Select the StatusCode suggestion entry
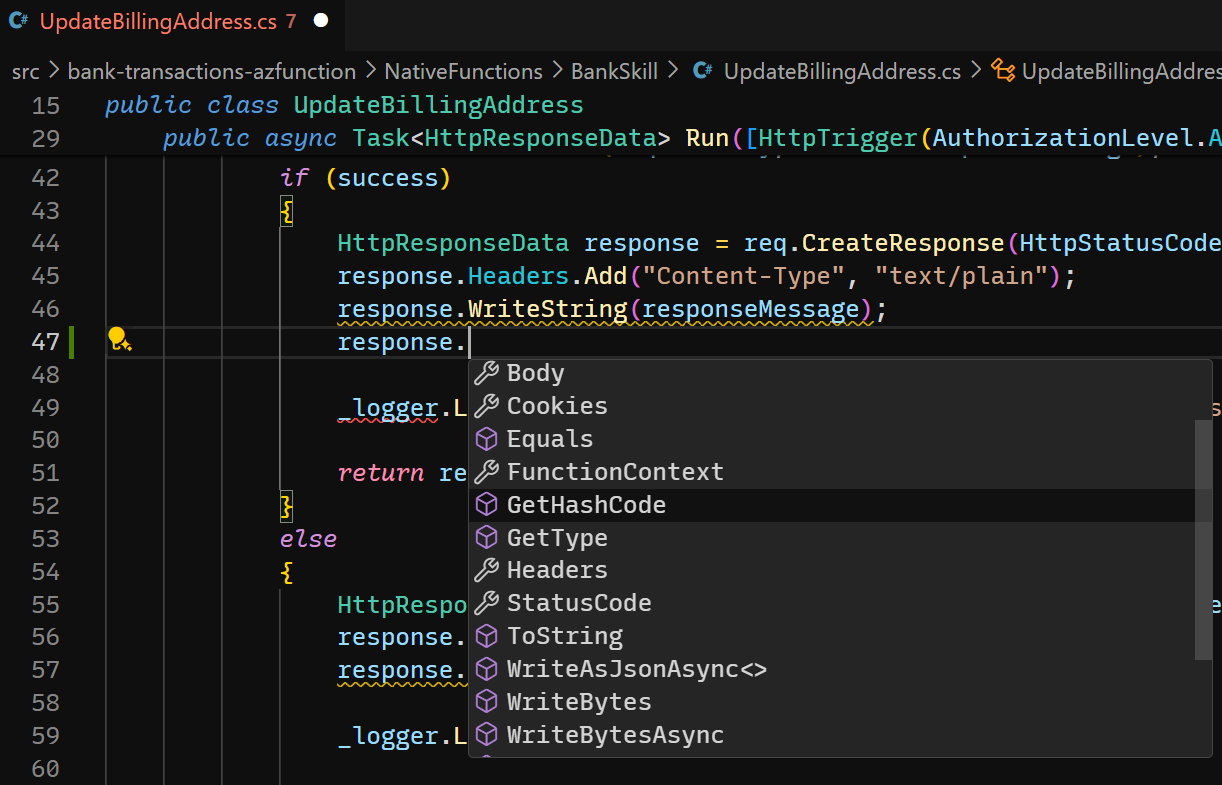 click(576, 602)
